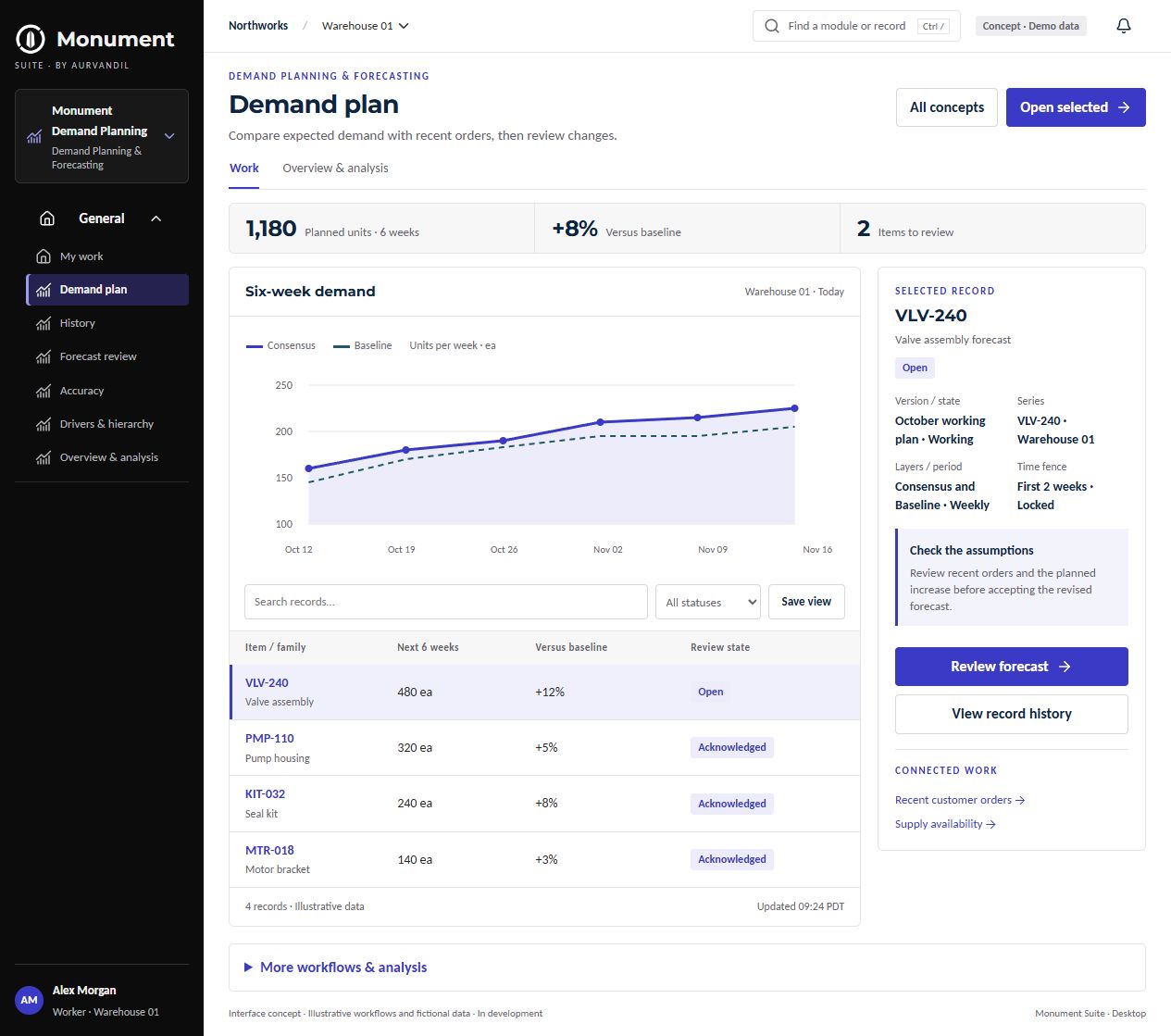This screenshot has height=1036, width=1171.
Task: Open Recent customer orders link
Action: pyautogui.click(x=960, y=800)
